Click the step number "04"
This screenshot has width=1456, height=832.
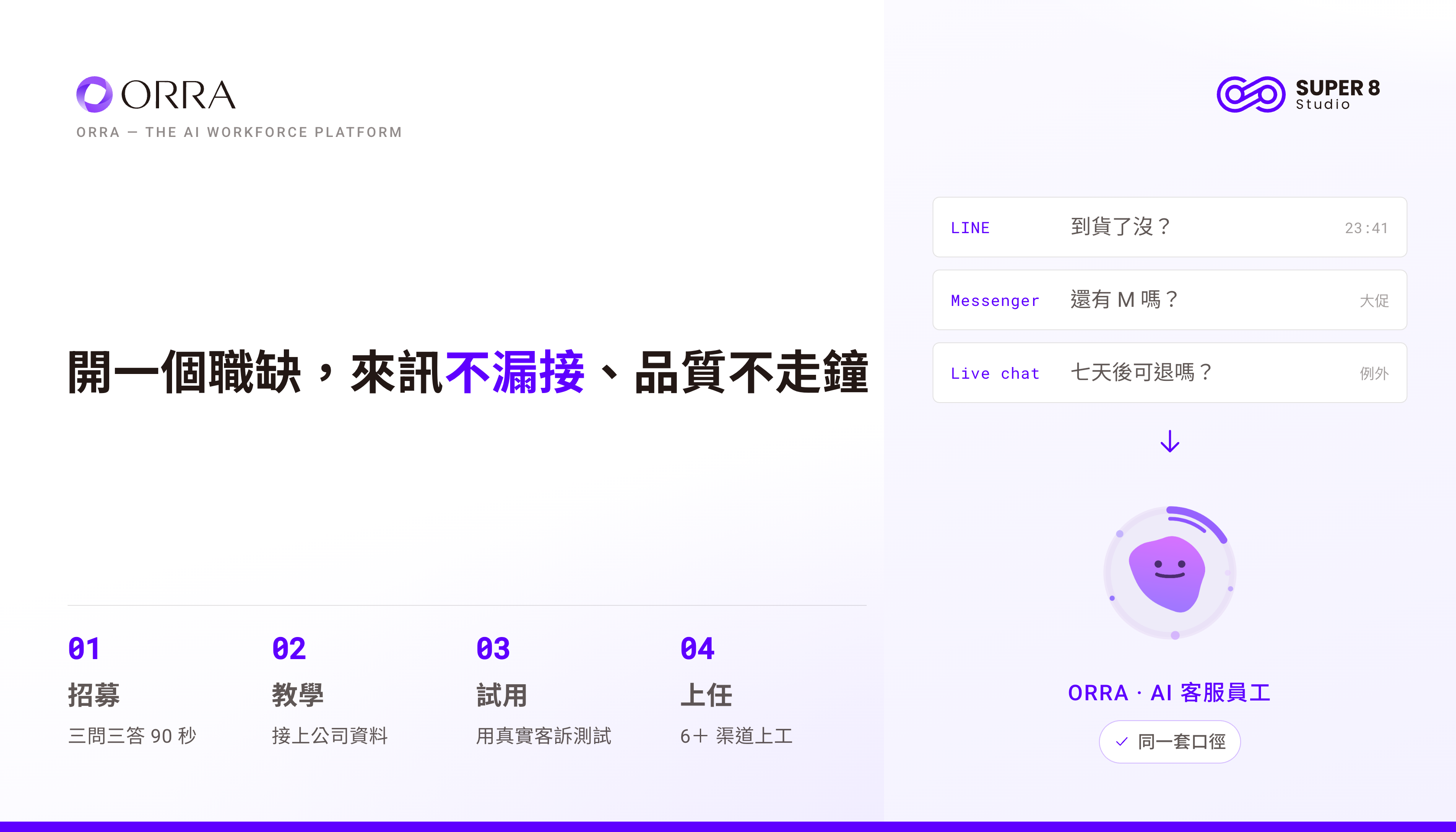(x=697, y=649)
